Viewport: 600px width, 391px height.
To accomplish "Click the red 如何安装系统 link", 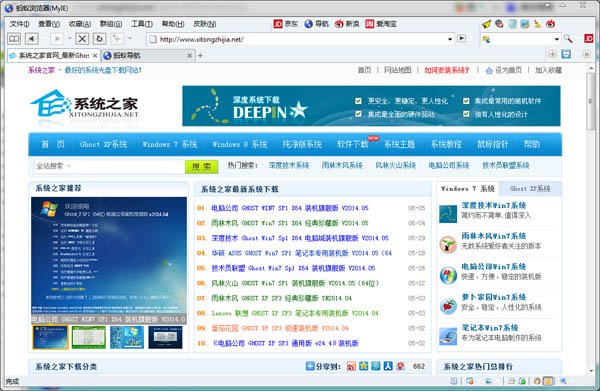I will point(447,70).
